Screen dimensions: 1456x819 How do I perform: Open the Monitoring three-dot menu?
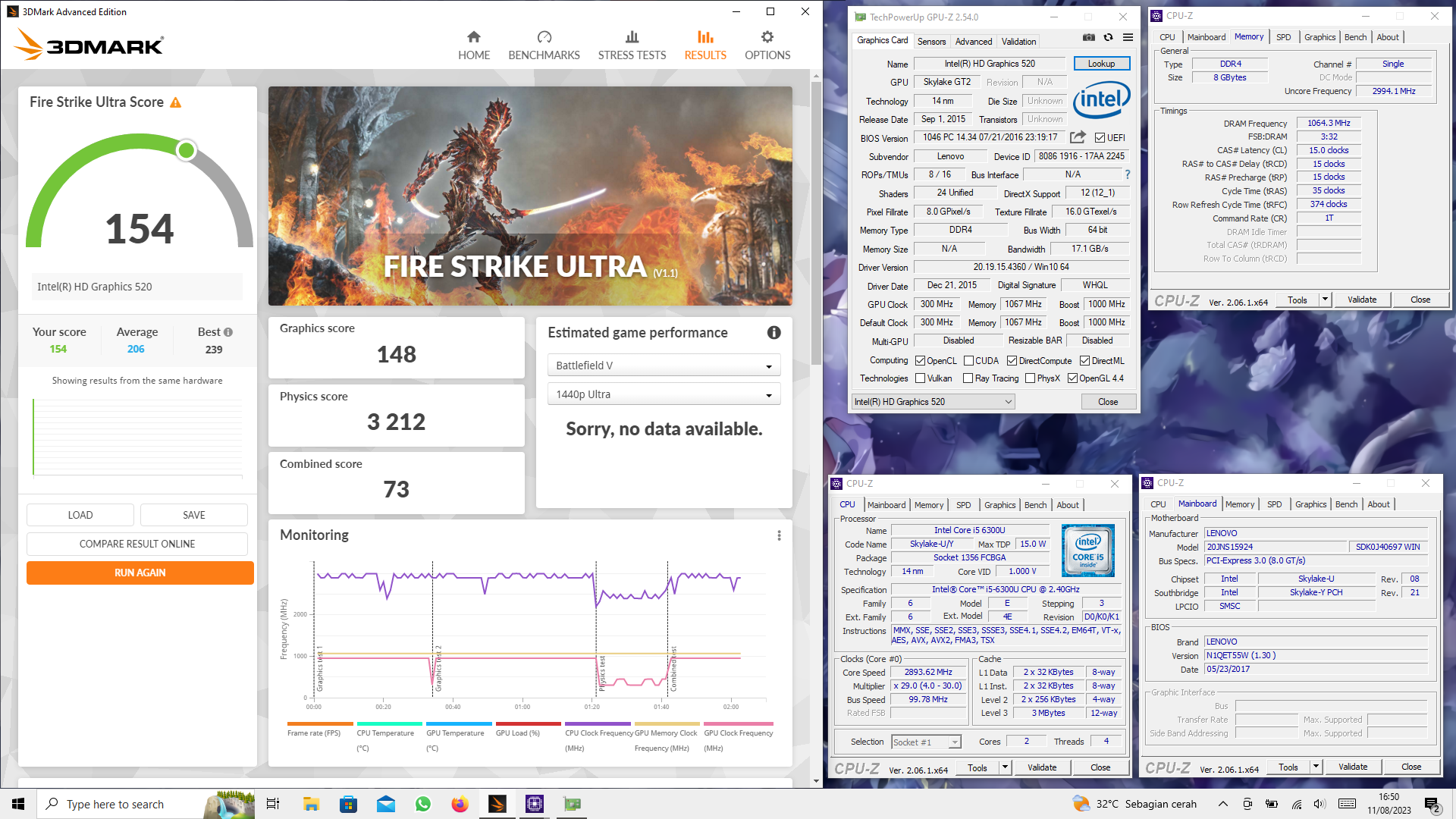[x=779, y=535]
